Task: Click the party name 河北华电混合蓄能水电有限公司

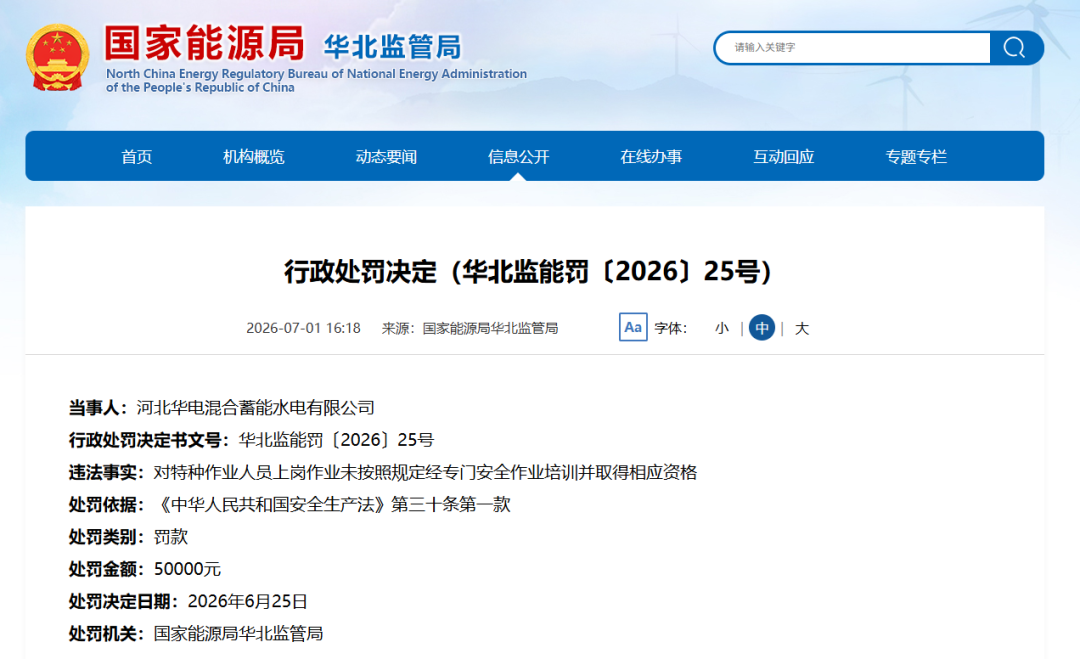Action: pos(256,408)
